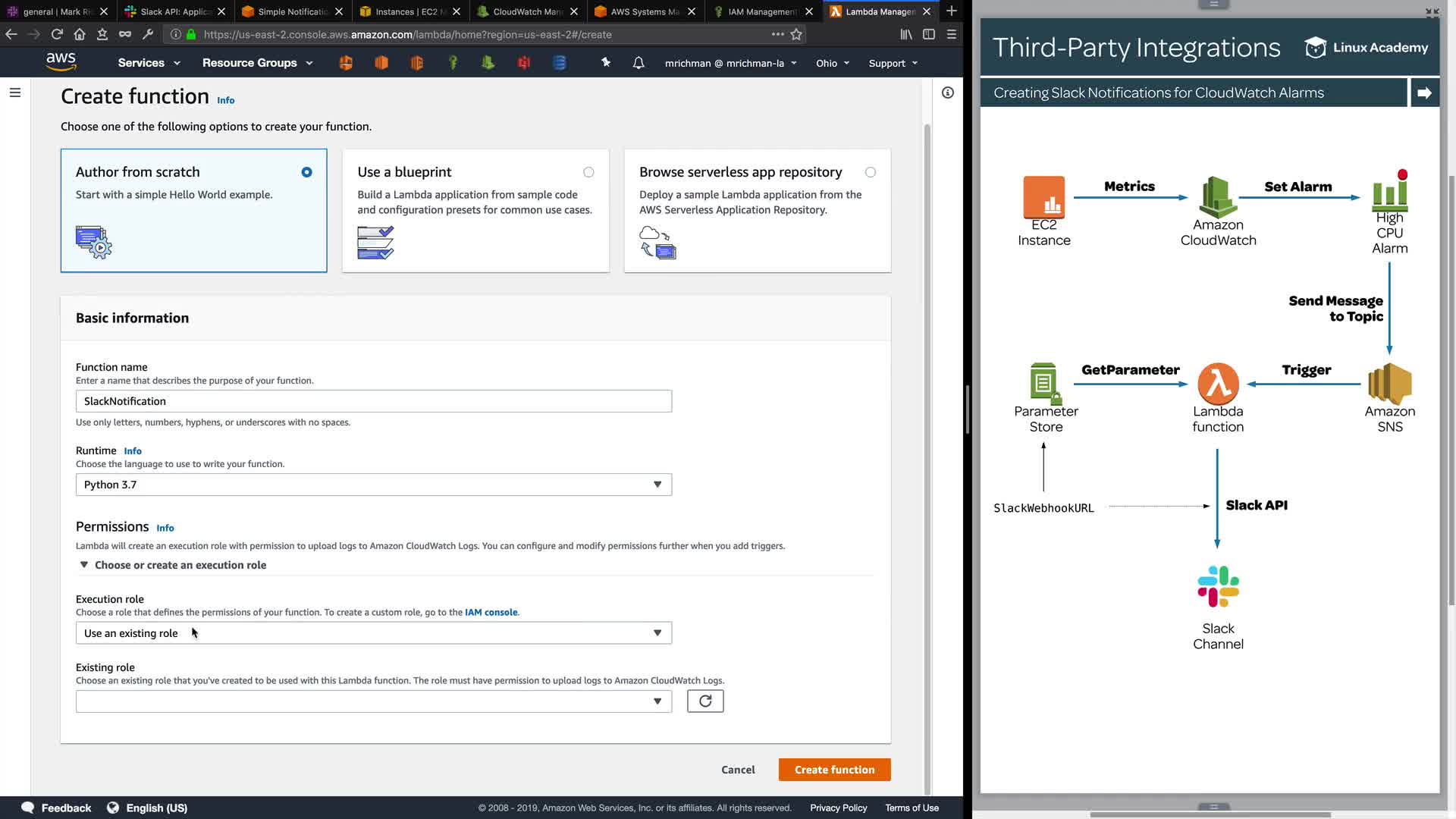
Task: Click the browser reload page icon
Action: [x=57, y=34]
